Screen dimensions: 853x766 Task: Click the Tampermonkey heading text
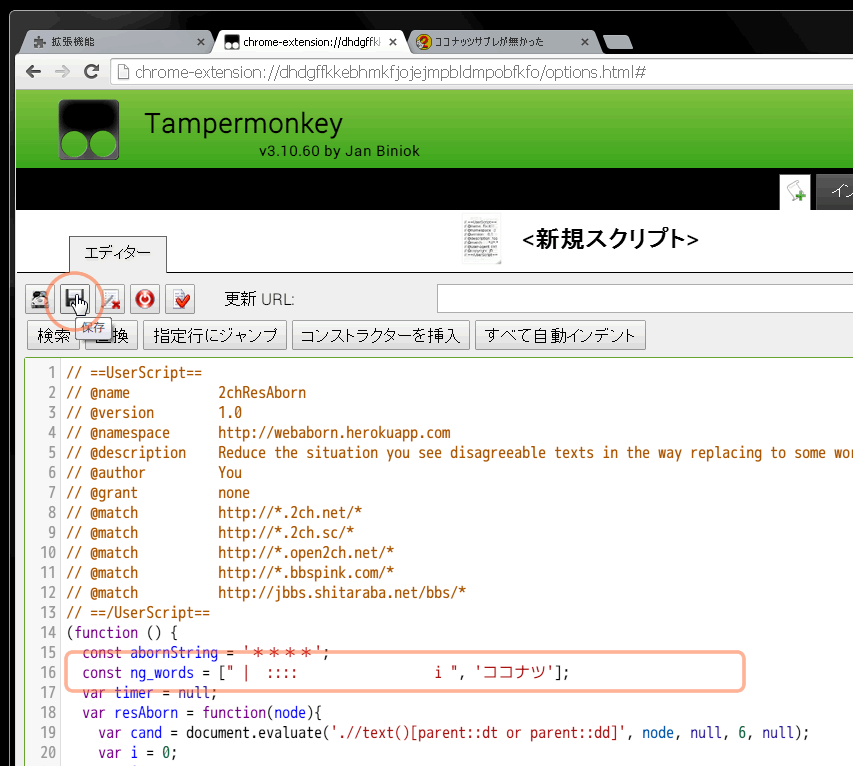click(244, 123)
